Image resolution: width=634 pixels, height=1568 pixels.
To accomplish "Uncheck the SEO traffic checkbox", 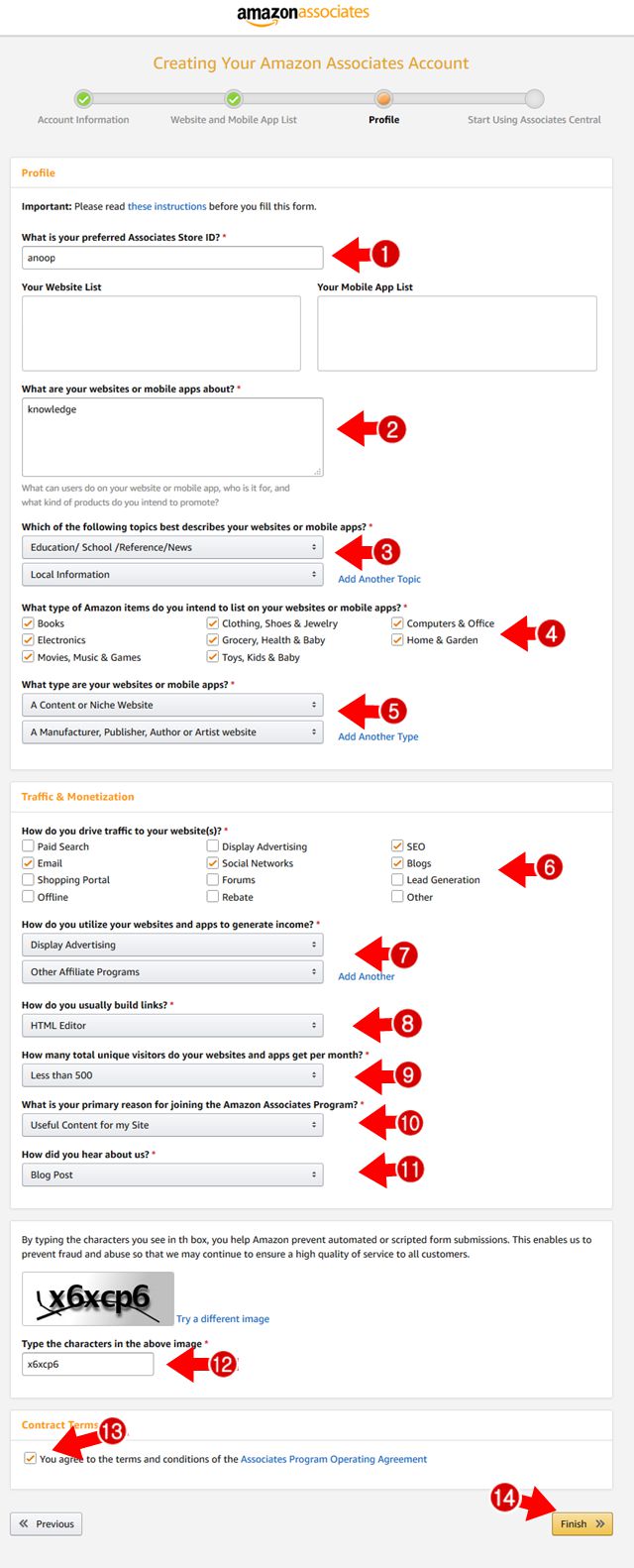I will 397,846.
